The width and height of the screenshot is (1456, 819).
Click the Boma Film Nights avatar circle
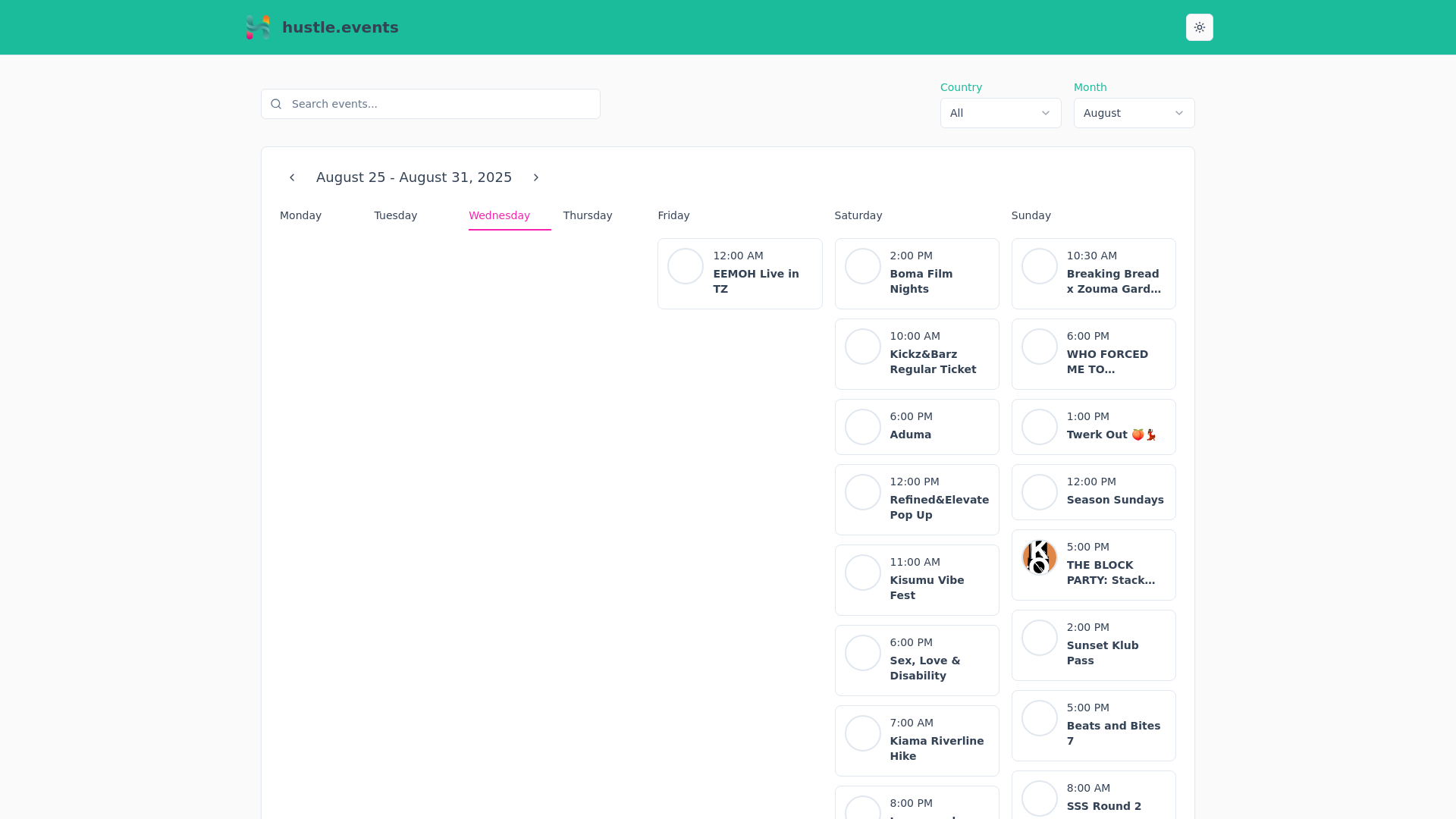tap(862, 266)
